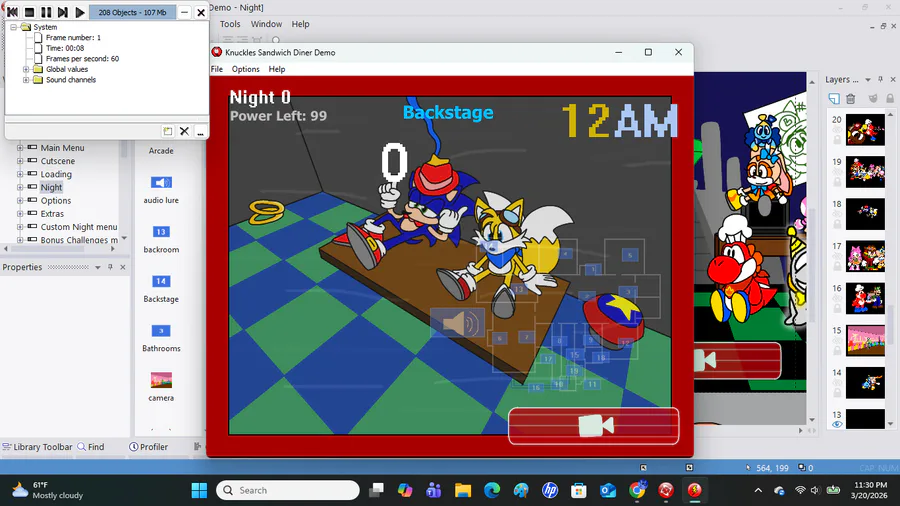Viewport: 900px width, 506px height.
Task: Expand the Loading frame node
Action: click(x=20, y=174)
